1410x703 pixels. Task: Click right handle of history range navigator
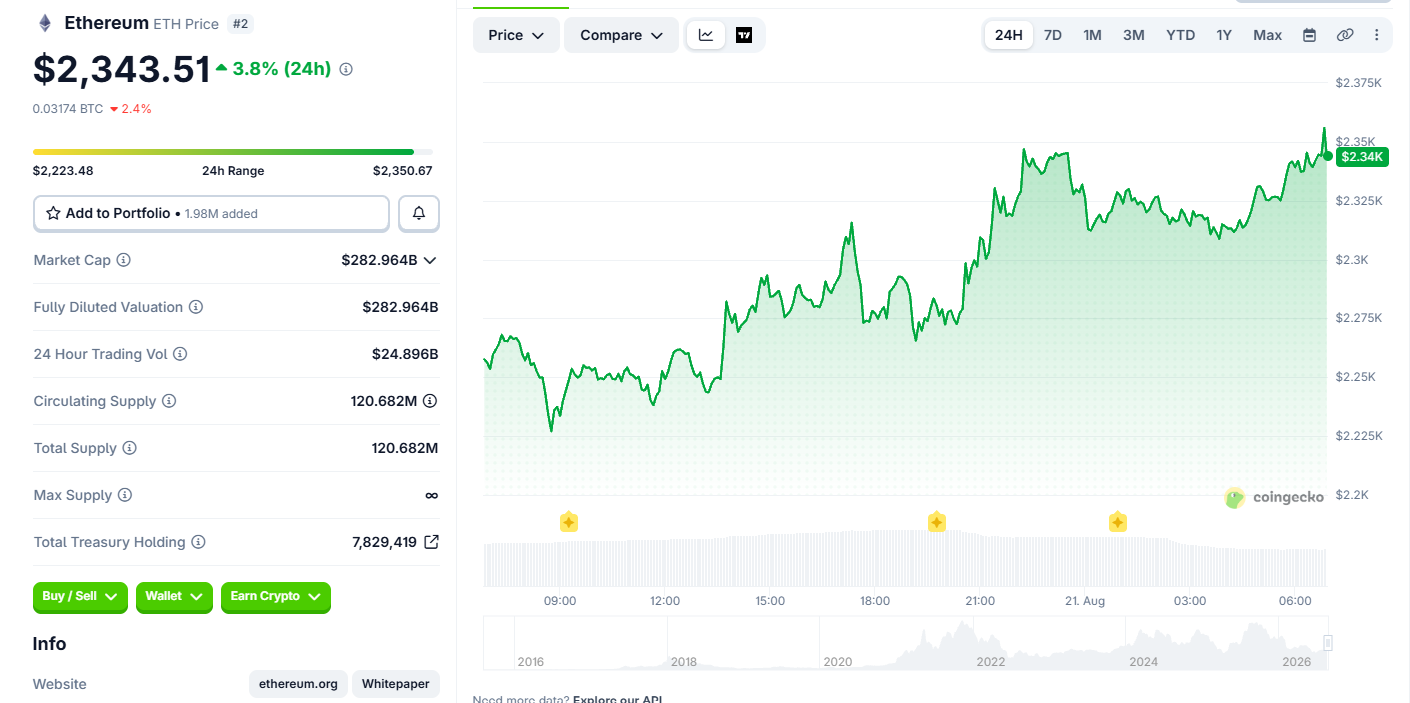tap(1328, 642)
